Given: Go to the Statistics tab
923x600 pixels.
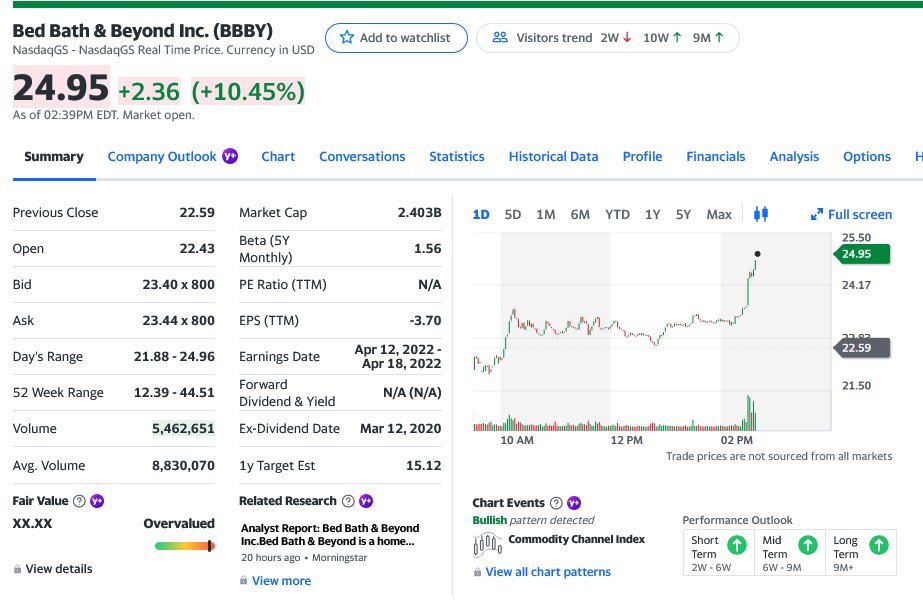Looking at the screenshot, I should [x=457, y=157].
